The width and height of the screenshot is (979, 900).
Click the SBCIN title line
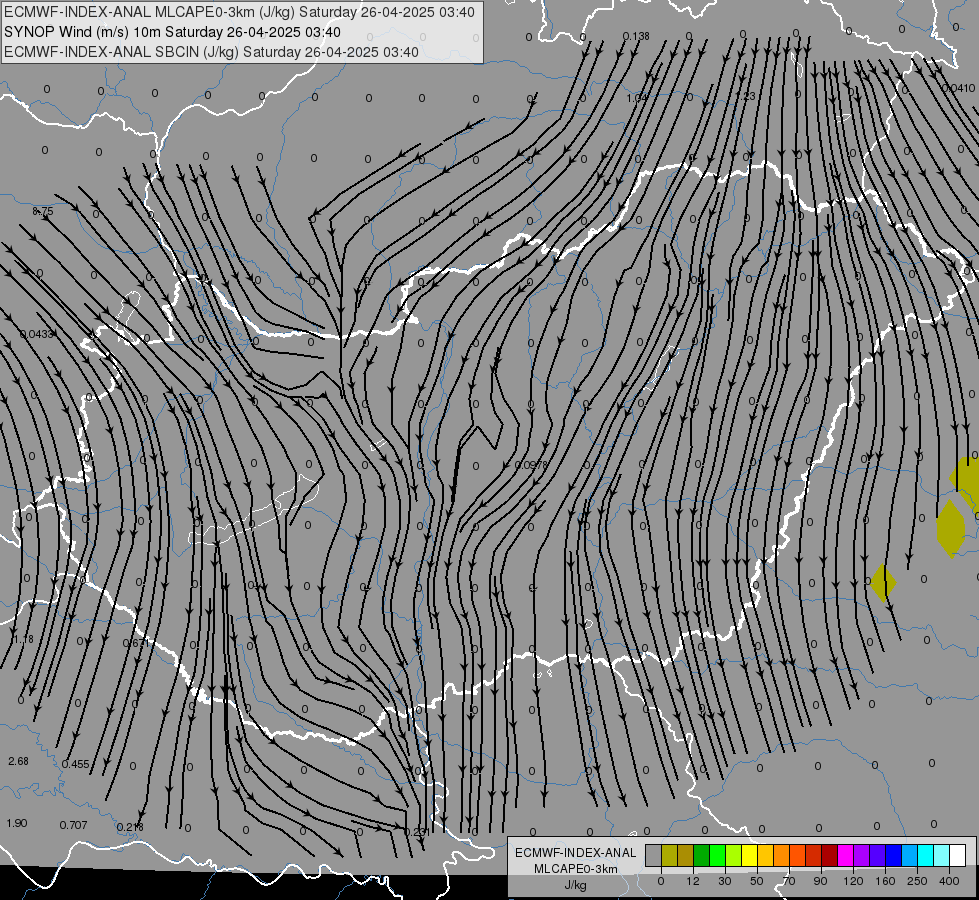coord(211,52)
